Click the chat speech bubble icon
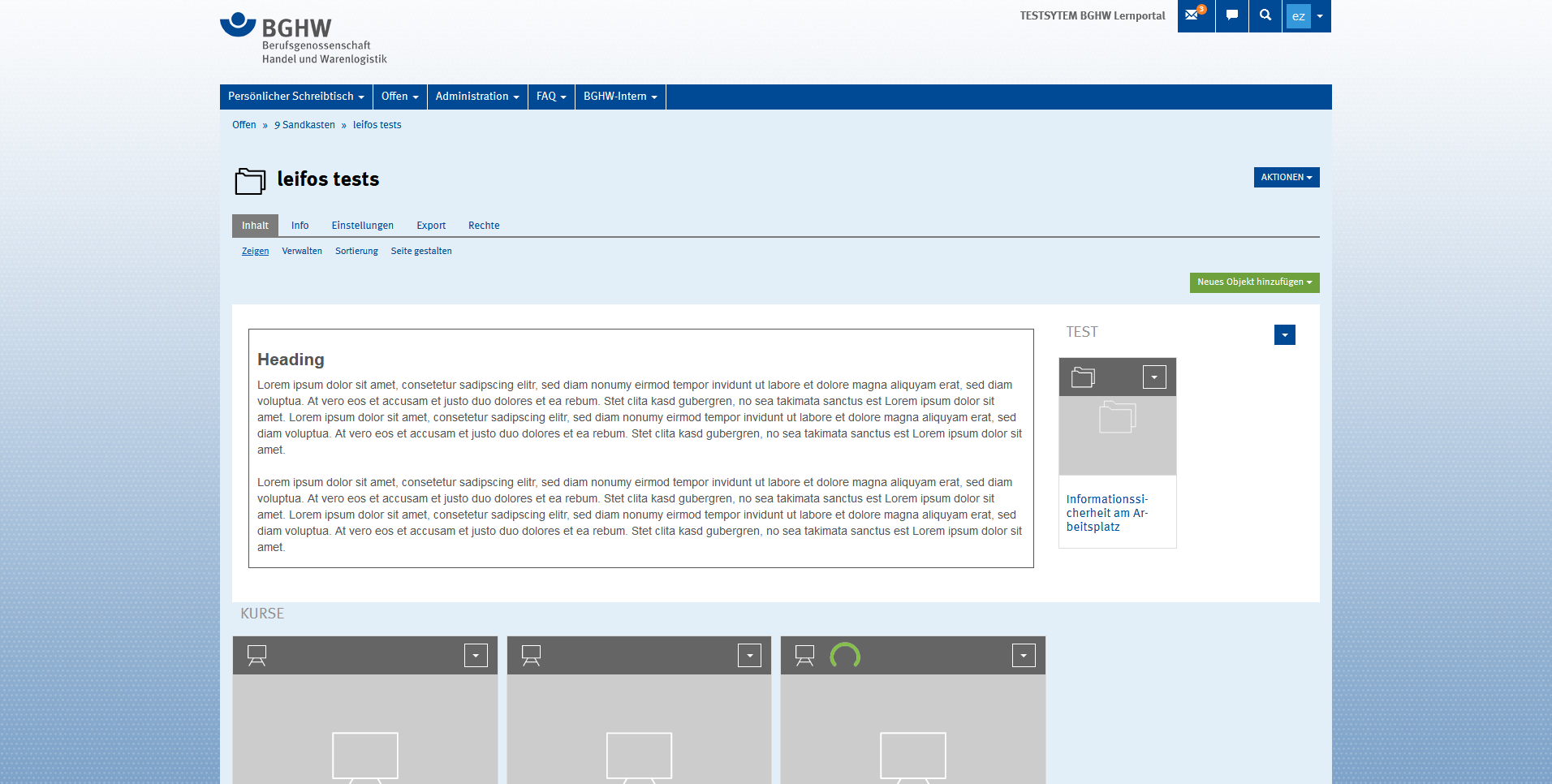Screen dimensions: 1552x784 1231,15
